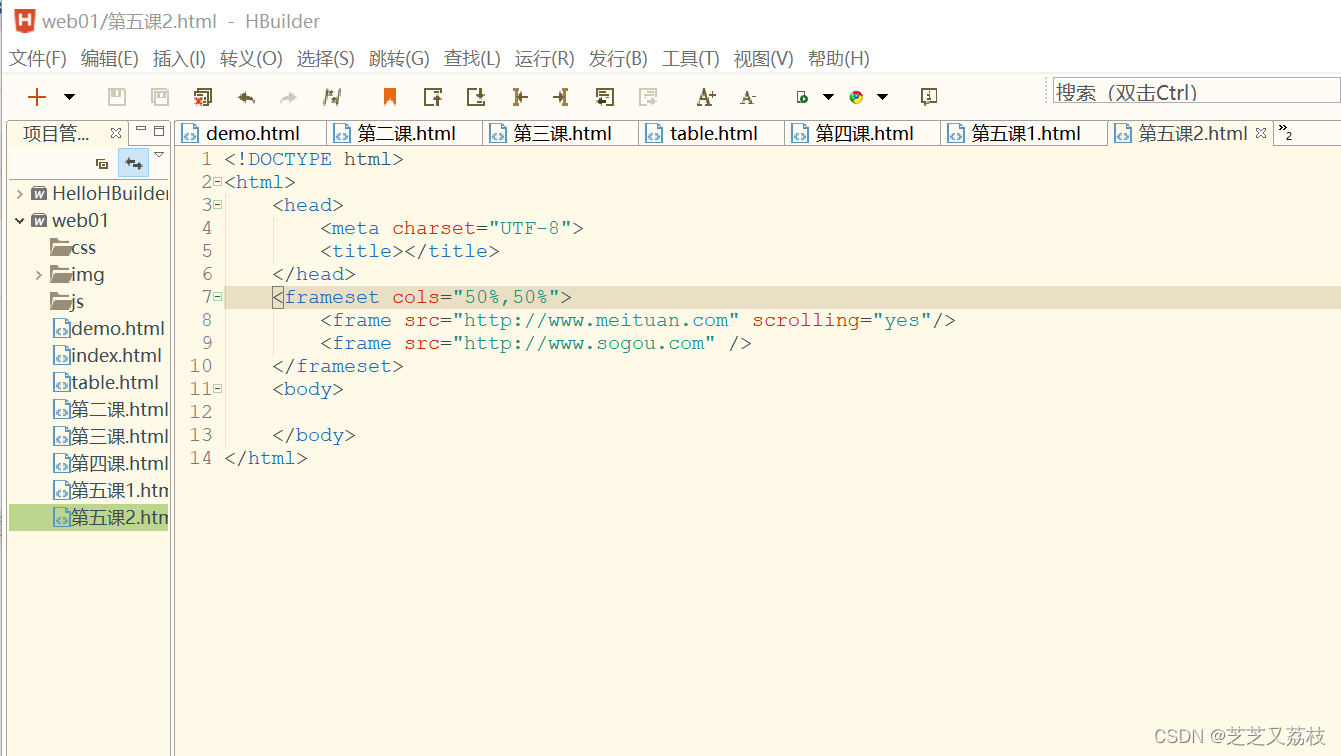Show the hidden tabs overflow list
The image size is (1341, 756).
[x=1286, y=133]
